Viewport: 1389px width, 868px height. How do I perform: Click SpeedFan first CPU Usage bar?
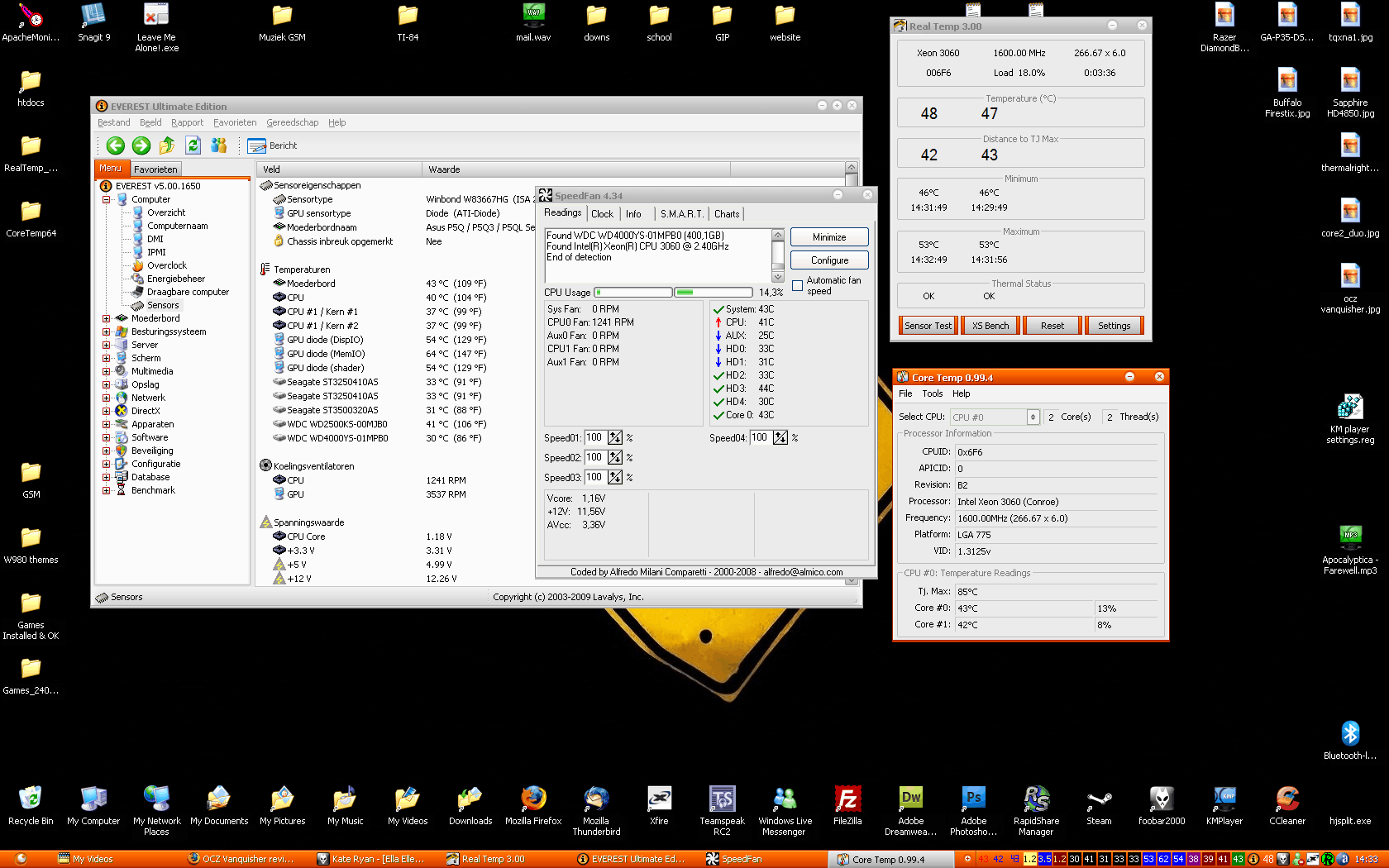tap(632, 293)
